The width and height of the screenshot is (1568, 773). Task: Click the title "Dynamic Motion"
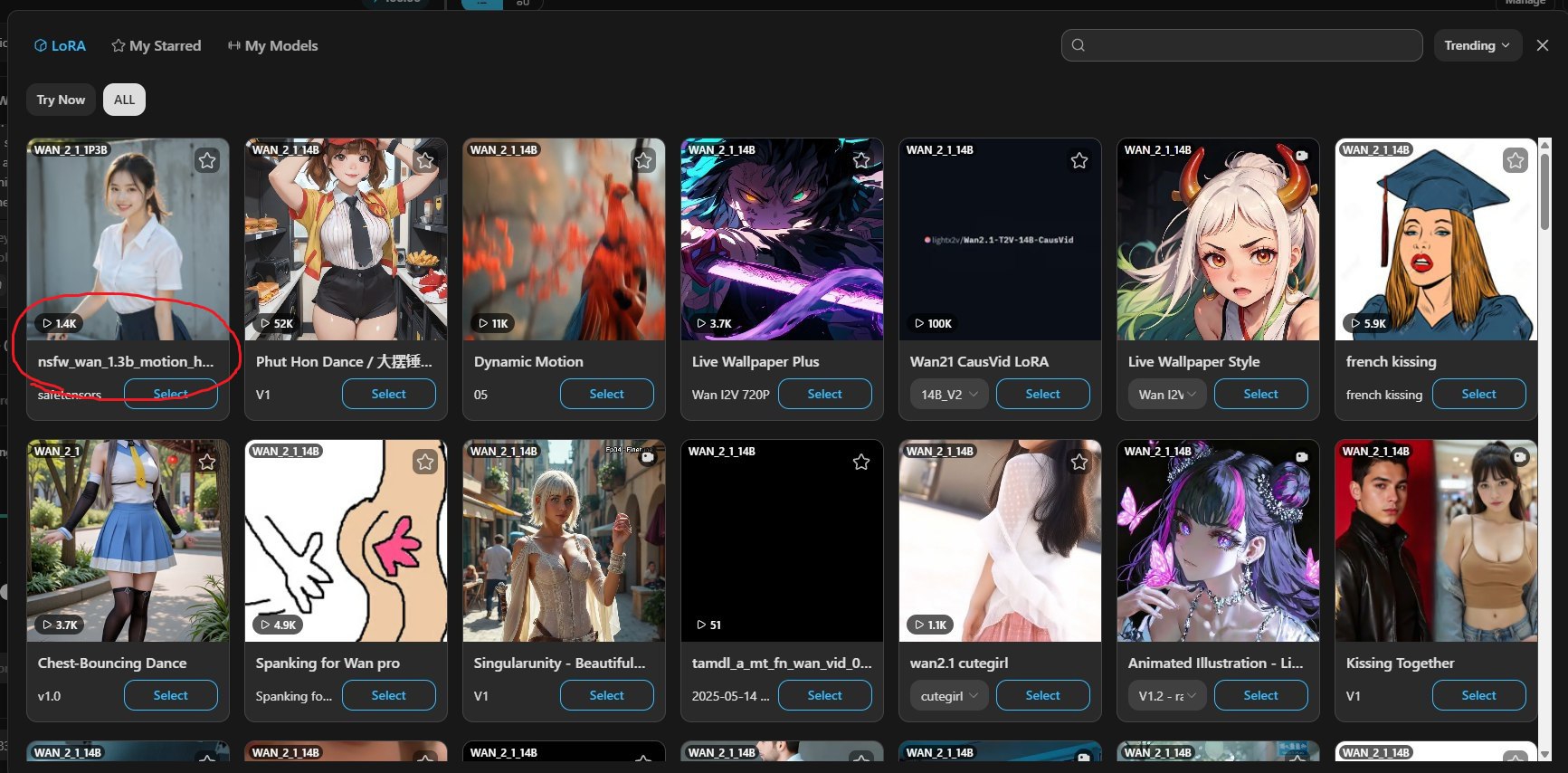click(x=528, y=362)
